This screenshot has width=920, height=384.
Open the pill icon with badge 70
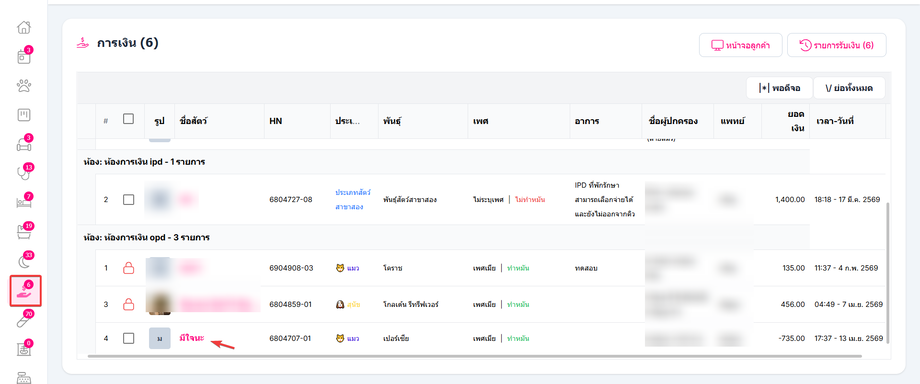[x=23, y=320]
